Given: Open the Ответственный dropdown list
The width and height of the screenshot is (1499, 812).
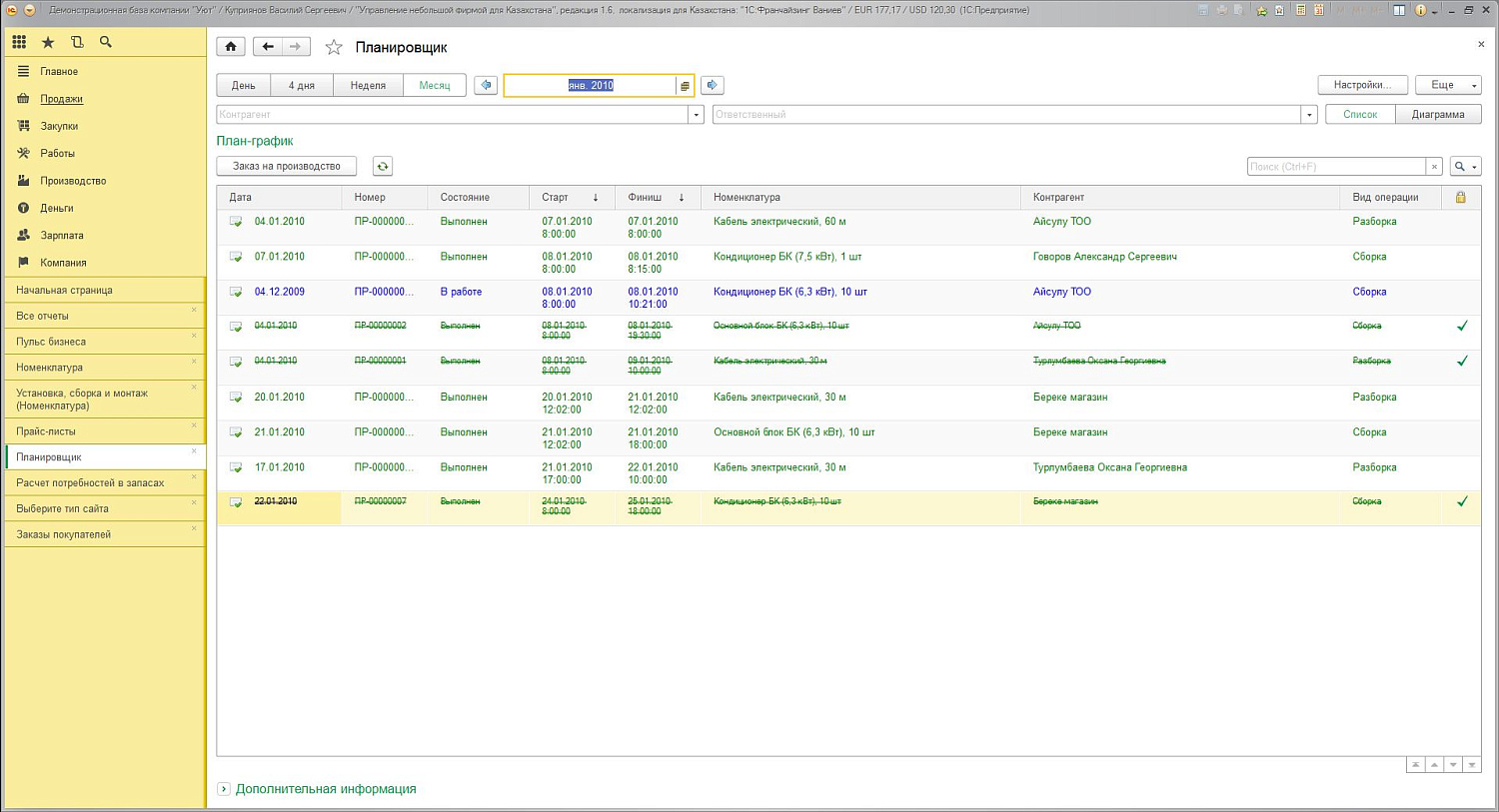Looking at the screenshot, I should [x=1308, y=115].
